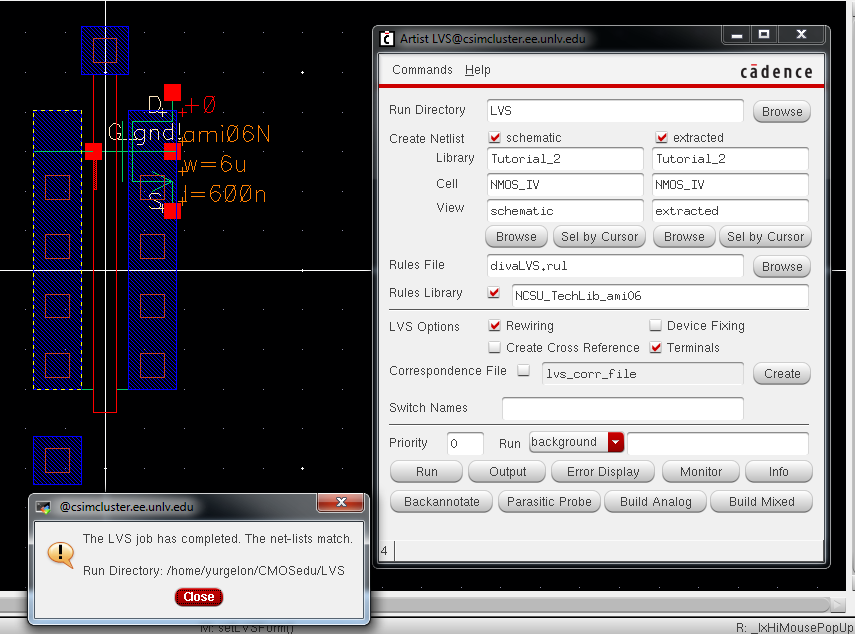Click the horizontal scrollbar of layout window
The width and height of the screenshot is (855, 634).
pyautogui.click(x=600, y=605)
